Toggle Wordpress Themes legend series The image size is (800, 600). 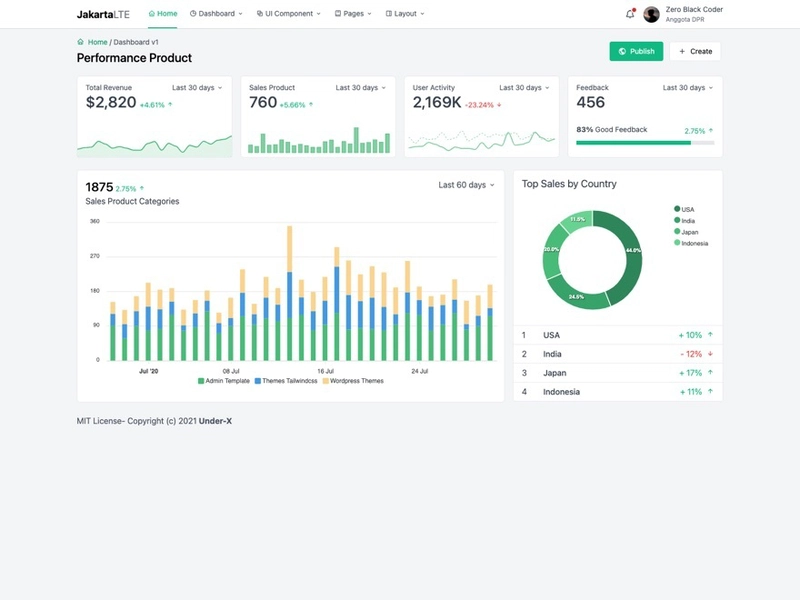point(353,381)
